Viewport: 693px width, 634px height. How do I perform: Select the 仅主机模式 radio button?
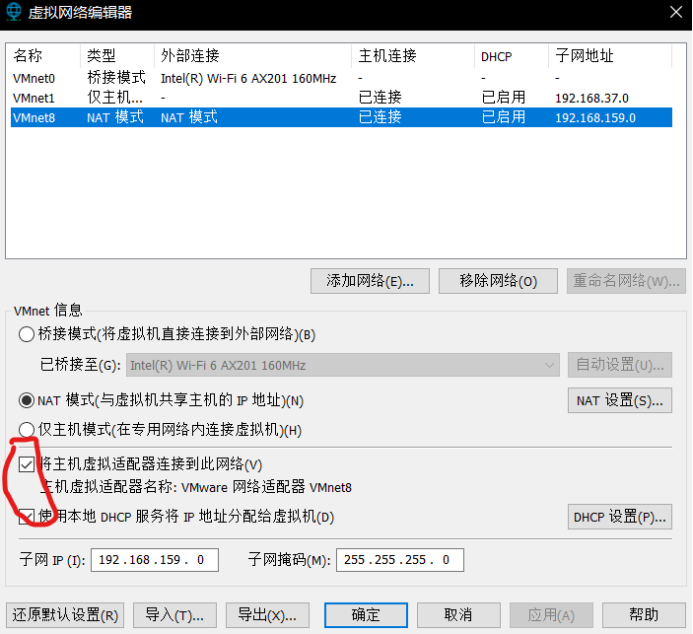tap(27, 429)
